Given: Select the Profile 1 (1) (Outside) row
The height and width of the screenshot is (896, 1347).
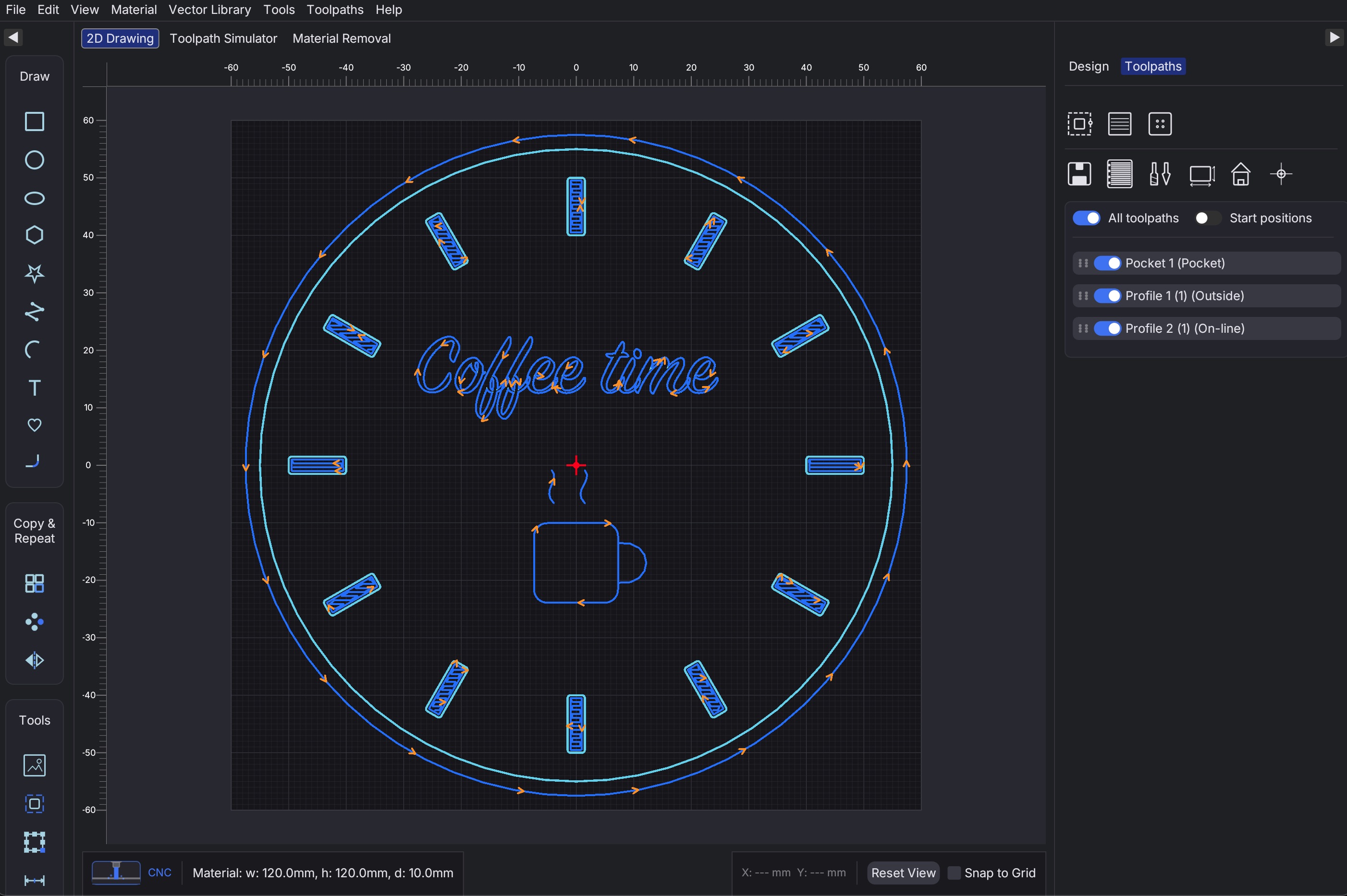Looking at the screenshot, I should click(1206, 295).
